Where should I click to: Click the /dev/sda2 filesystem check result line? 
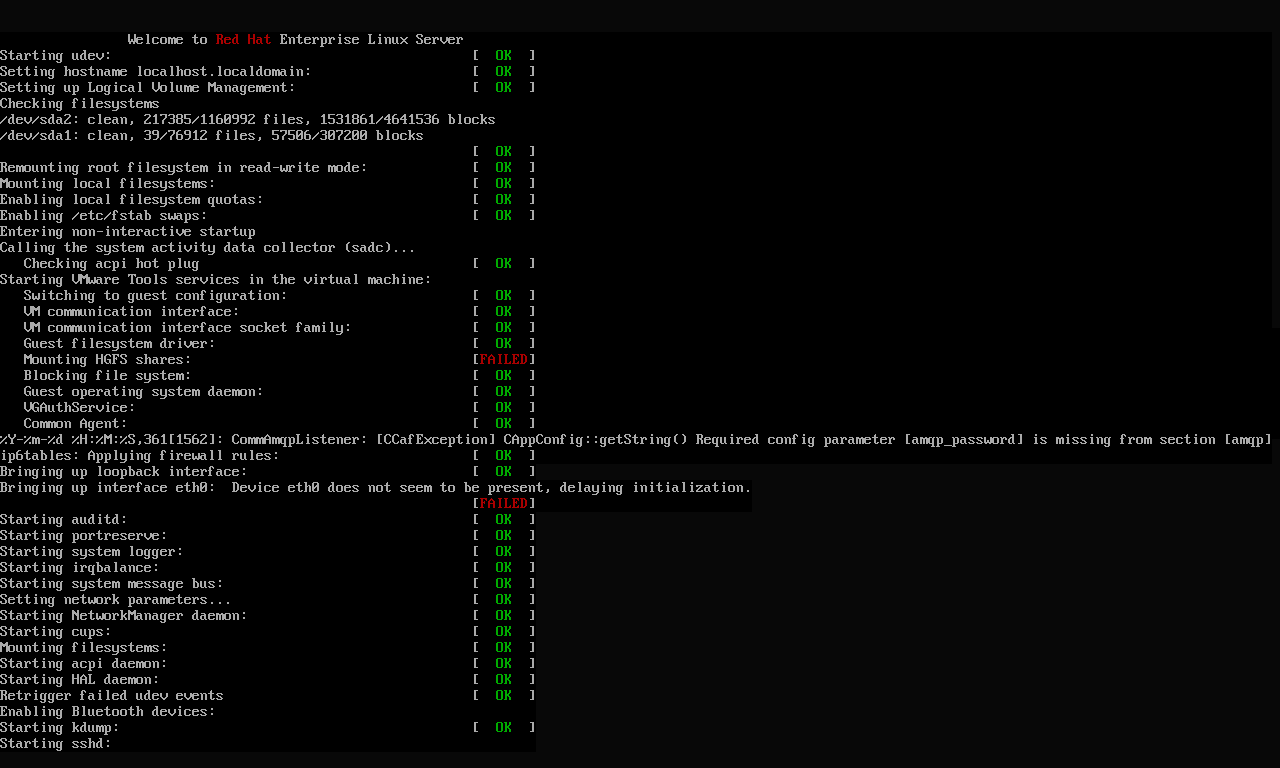tap(245, 119)
